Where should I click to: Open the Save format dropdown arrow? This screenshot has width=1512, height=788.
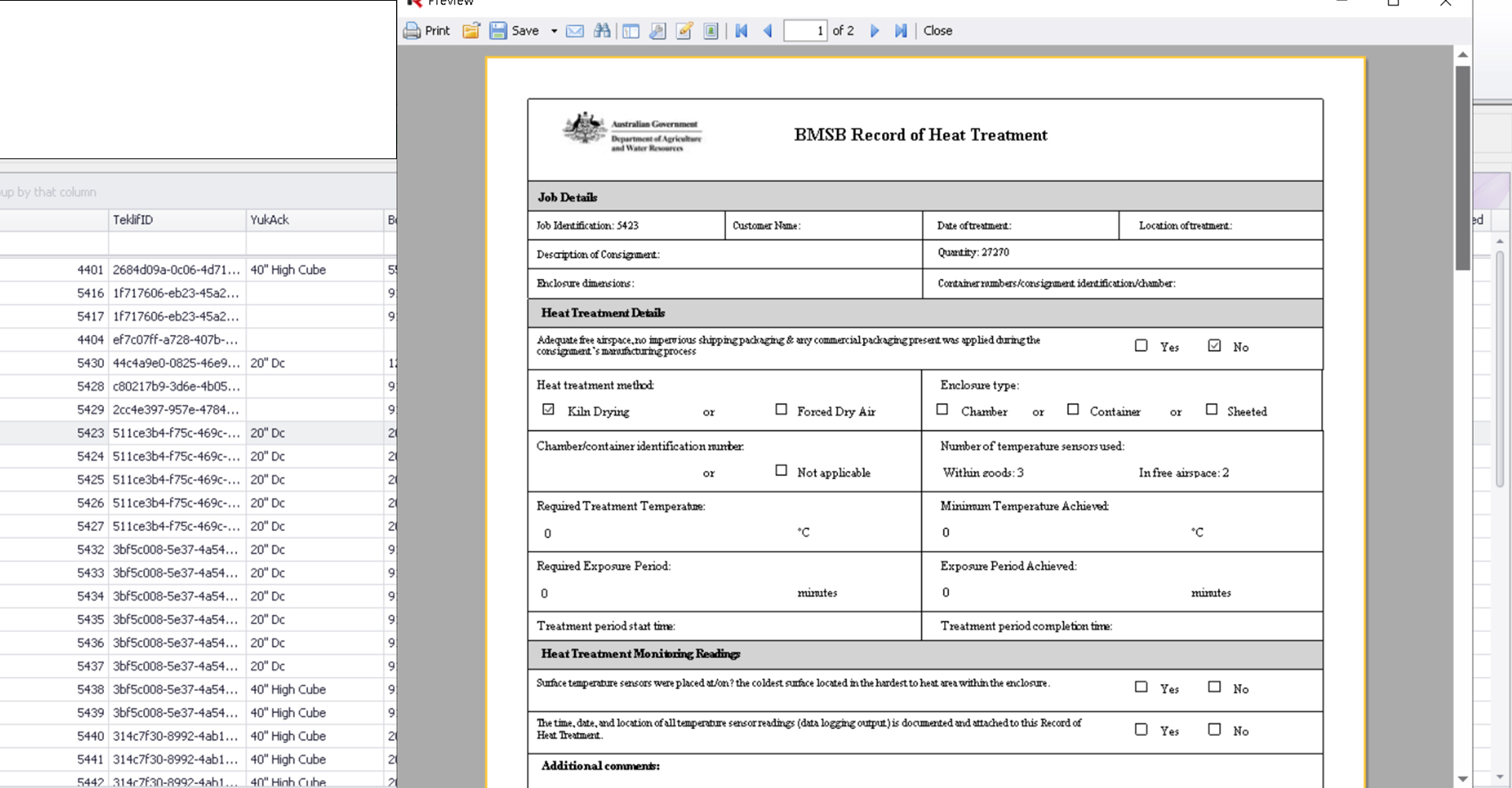pyautogui.click(x=554, y=32)
